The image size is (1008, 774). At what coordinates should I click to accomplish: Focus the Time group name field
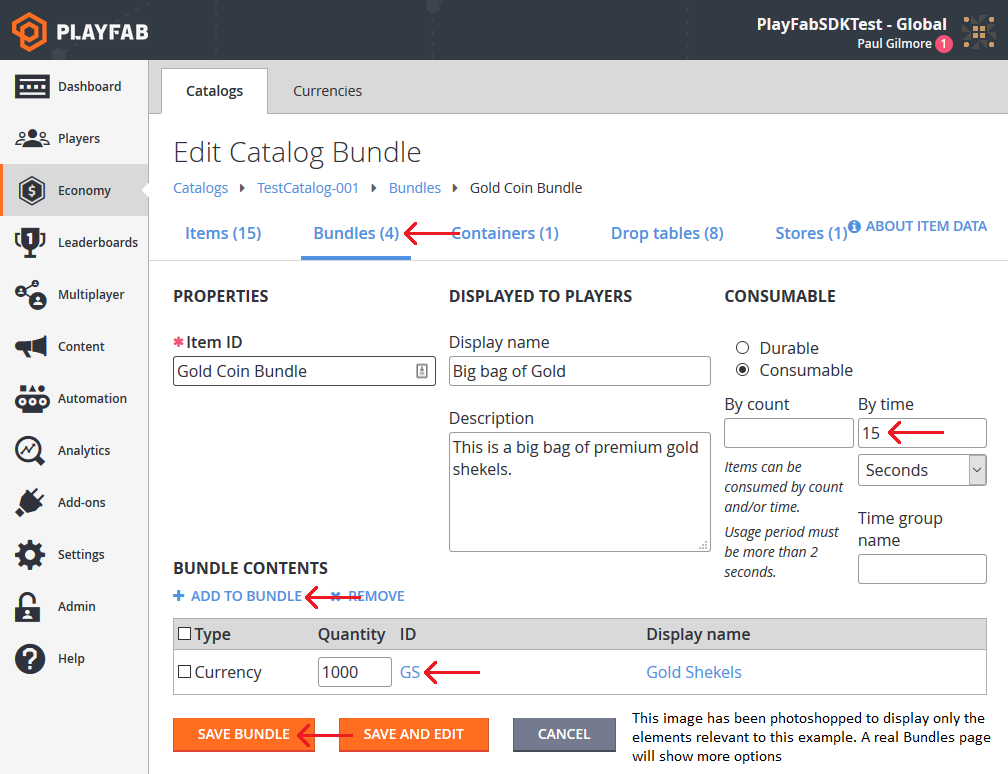click(x=922, y=569)
